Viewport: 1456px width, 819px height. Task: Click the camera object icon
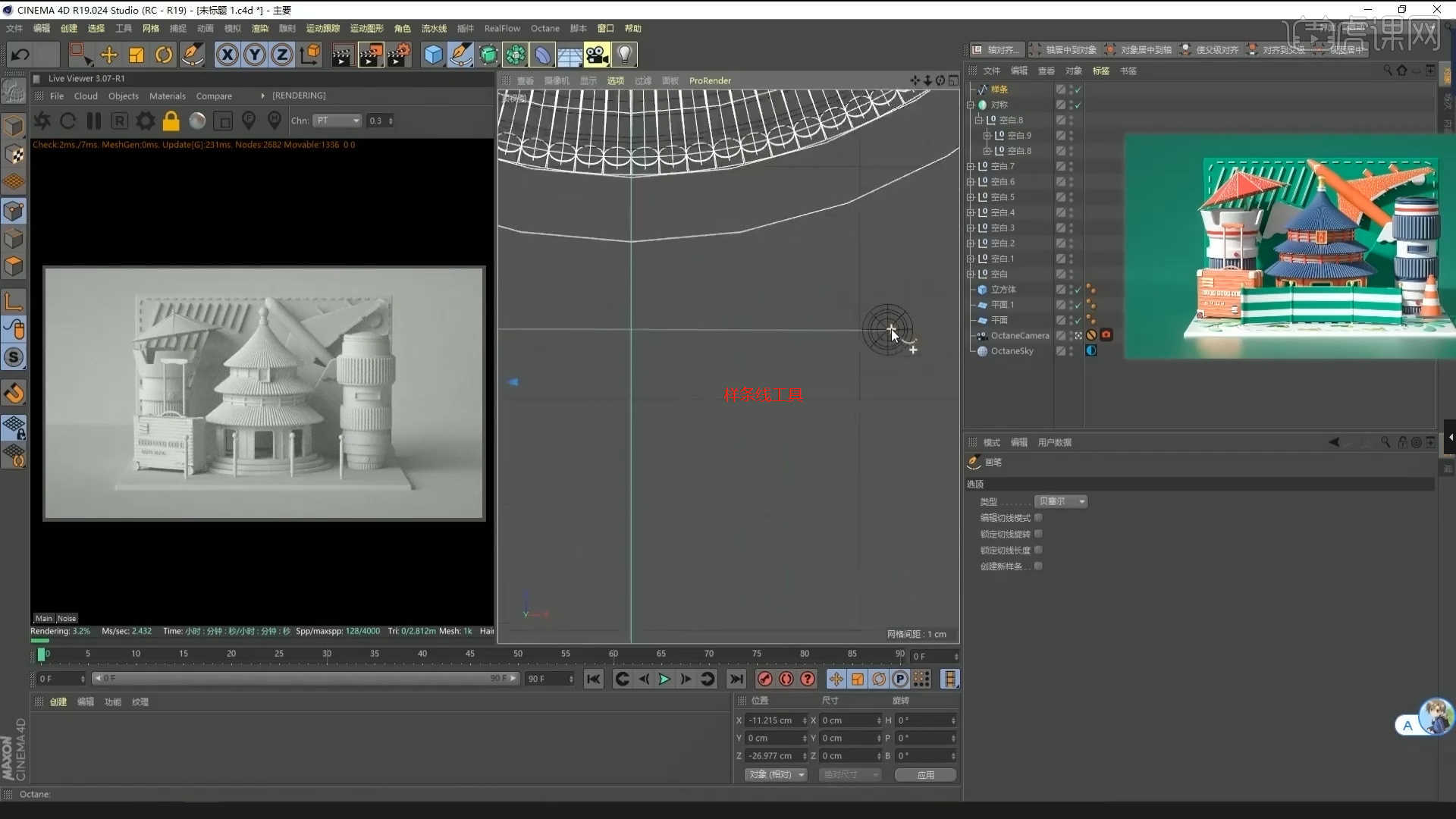point(597,55)
